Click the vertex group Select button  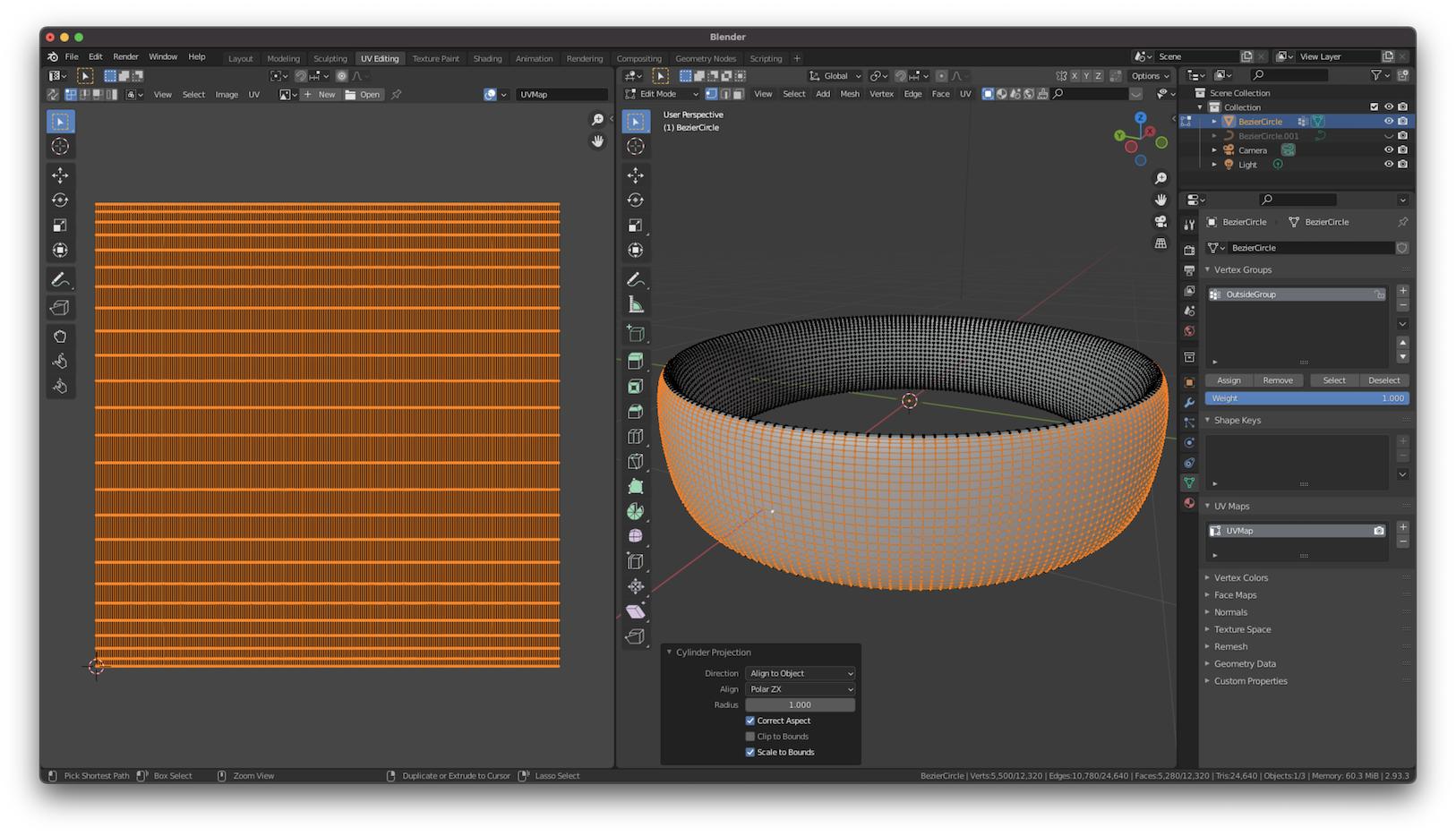tap(1334, 380)
